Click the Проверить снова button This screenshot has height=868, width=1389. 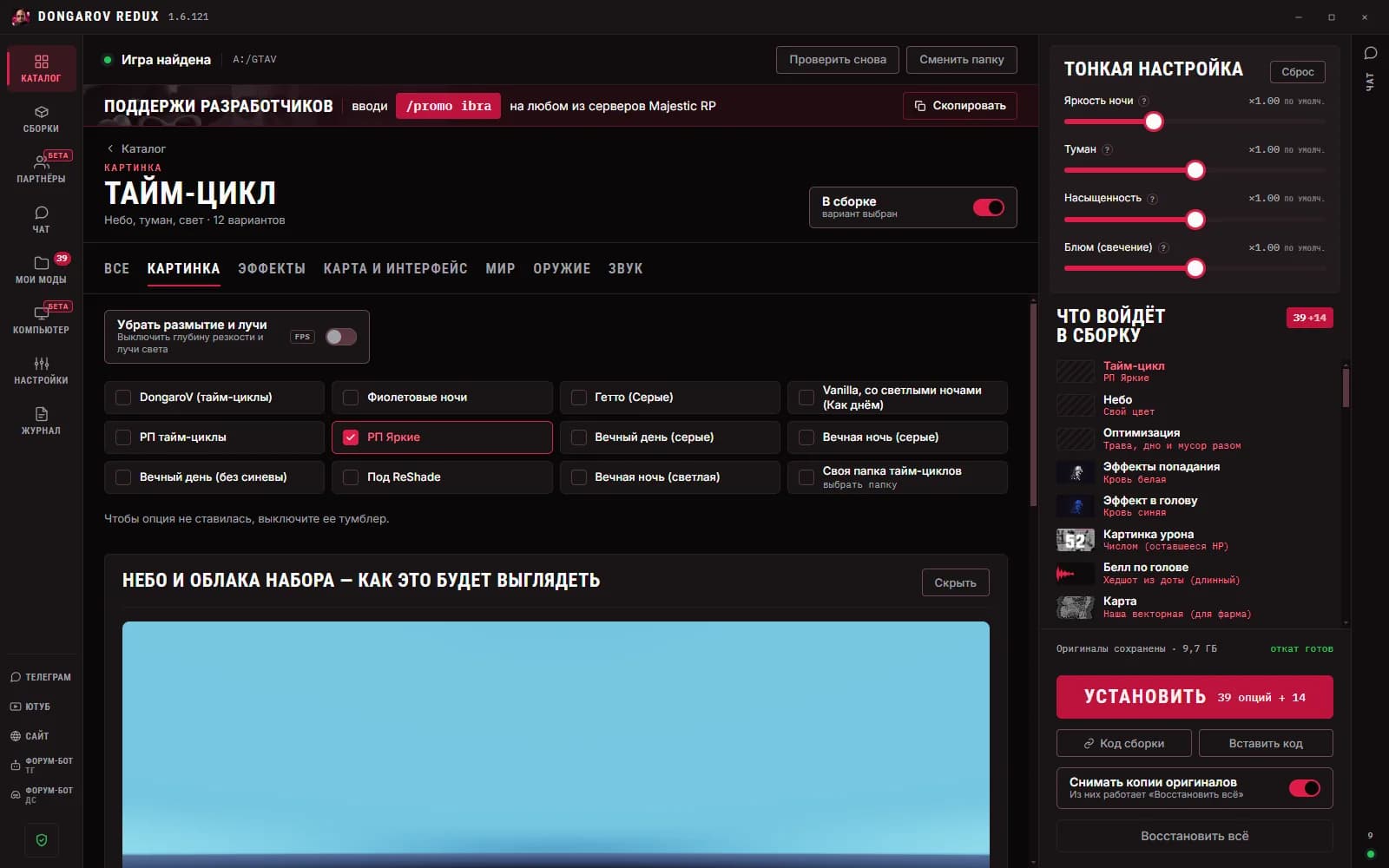838,60
